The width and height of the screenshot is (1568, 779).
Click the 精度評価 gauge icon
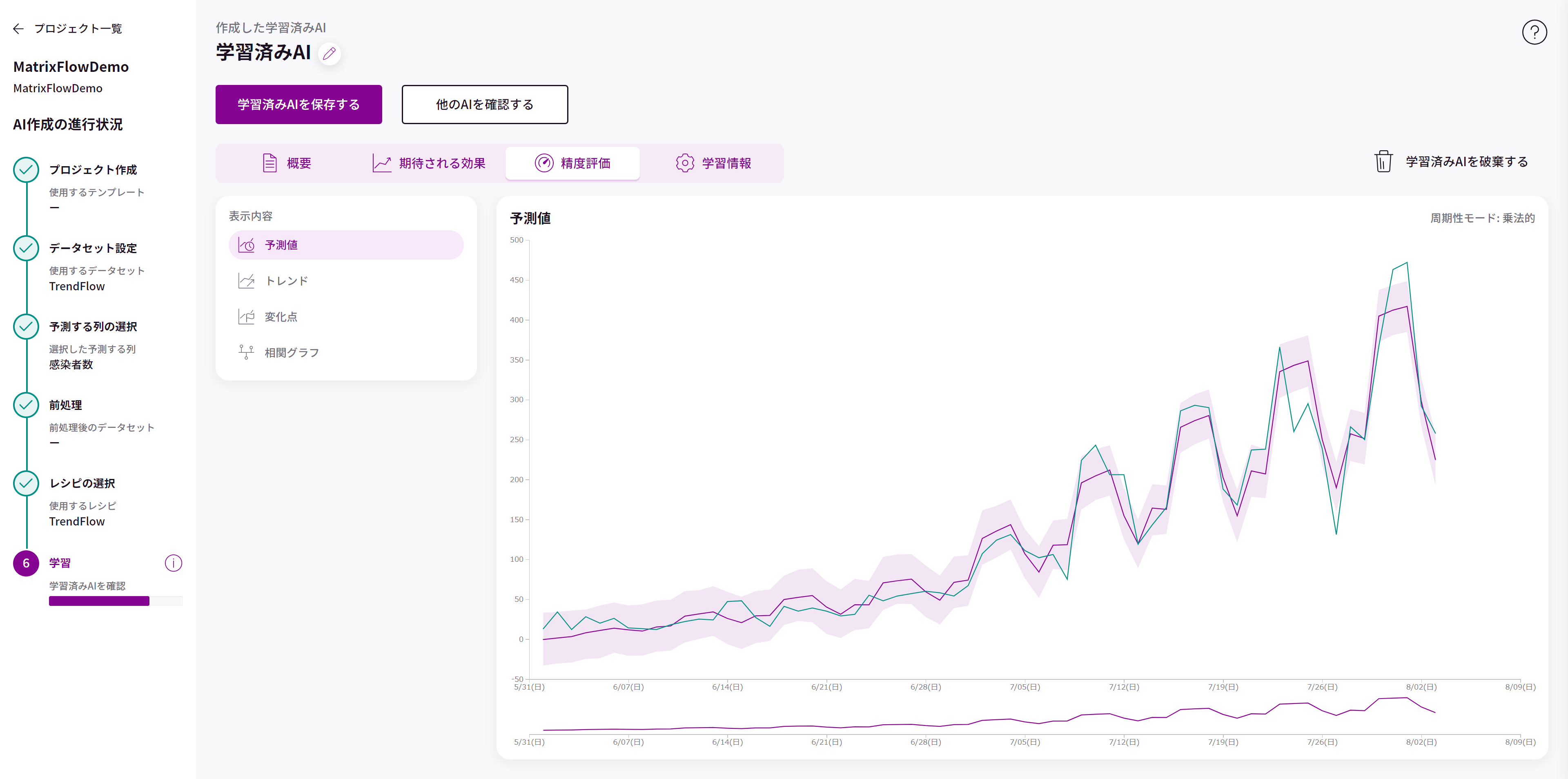tap(543, 163)
